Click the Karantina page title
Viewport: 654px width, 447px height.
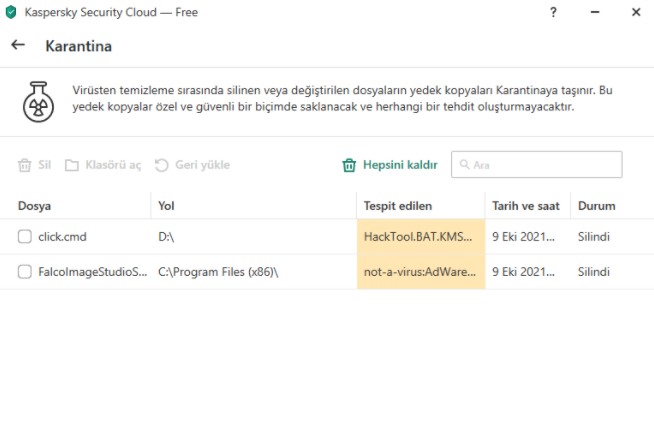[78, 46]
